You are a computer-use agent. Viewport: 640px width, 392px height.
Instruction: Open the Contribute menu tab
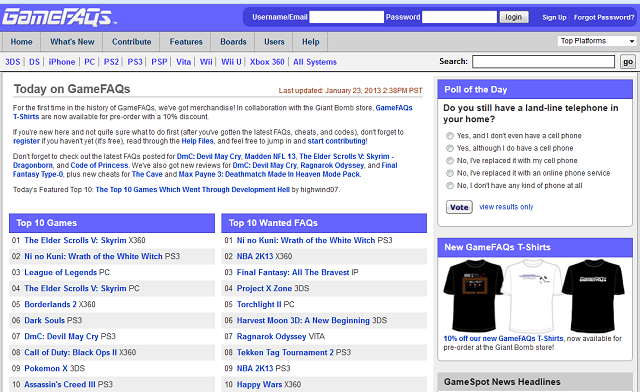click(x=131, y=42)
